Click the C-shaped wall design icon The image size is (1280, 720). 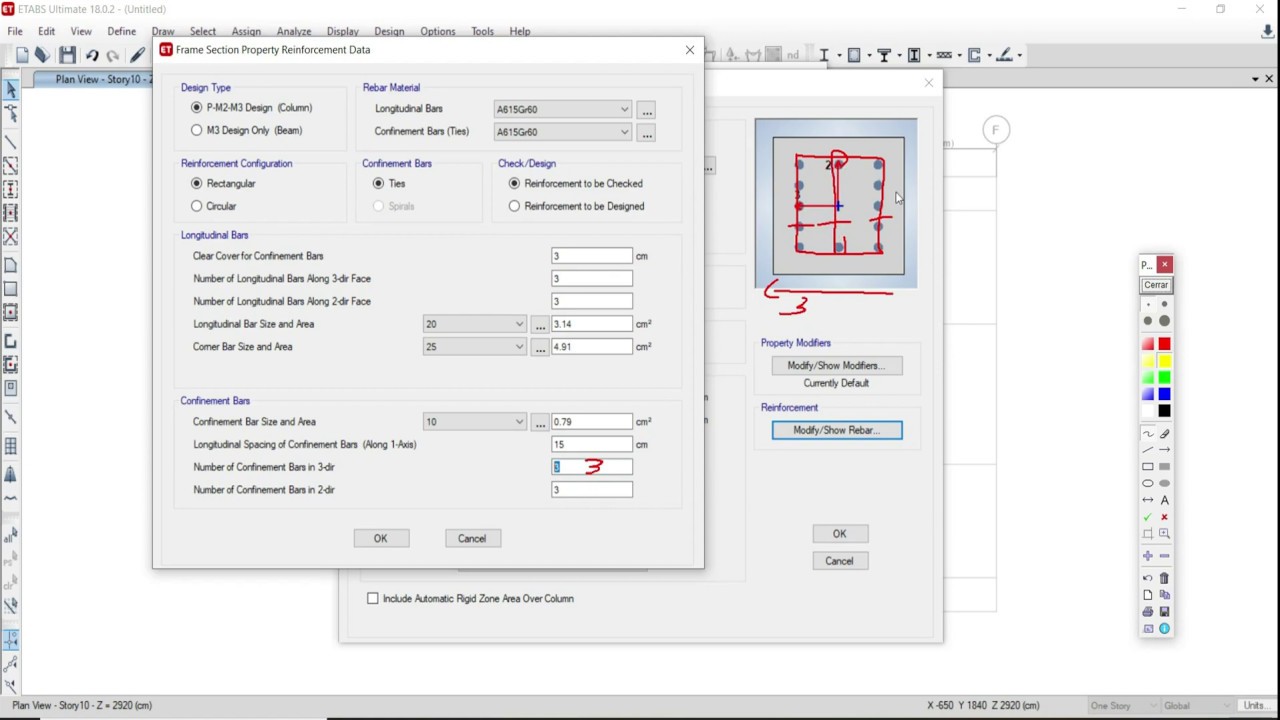974,55
